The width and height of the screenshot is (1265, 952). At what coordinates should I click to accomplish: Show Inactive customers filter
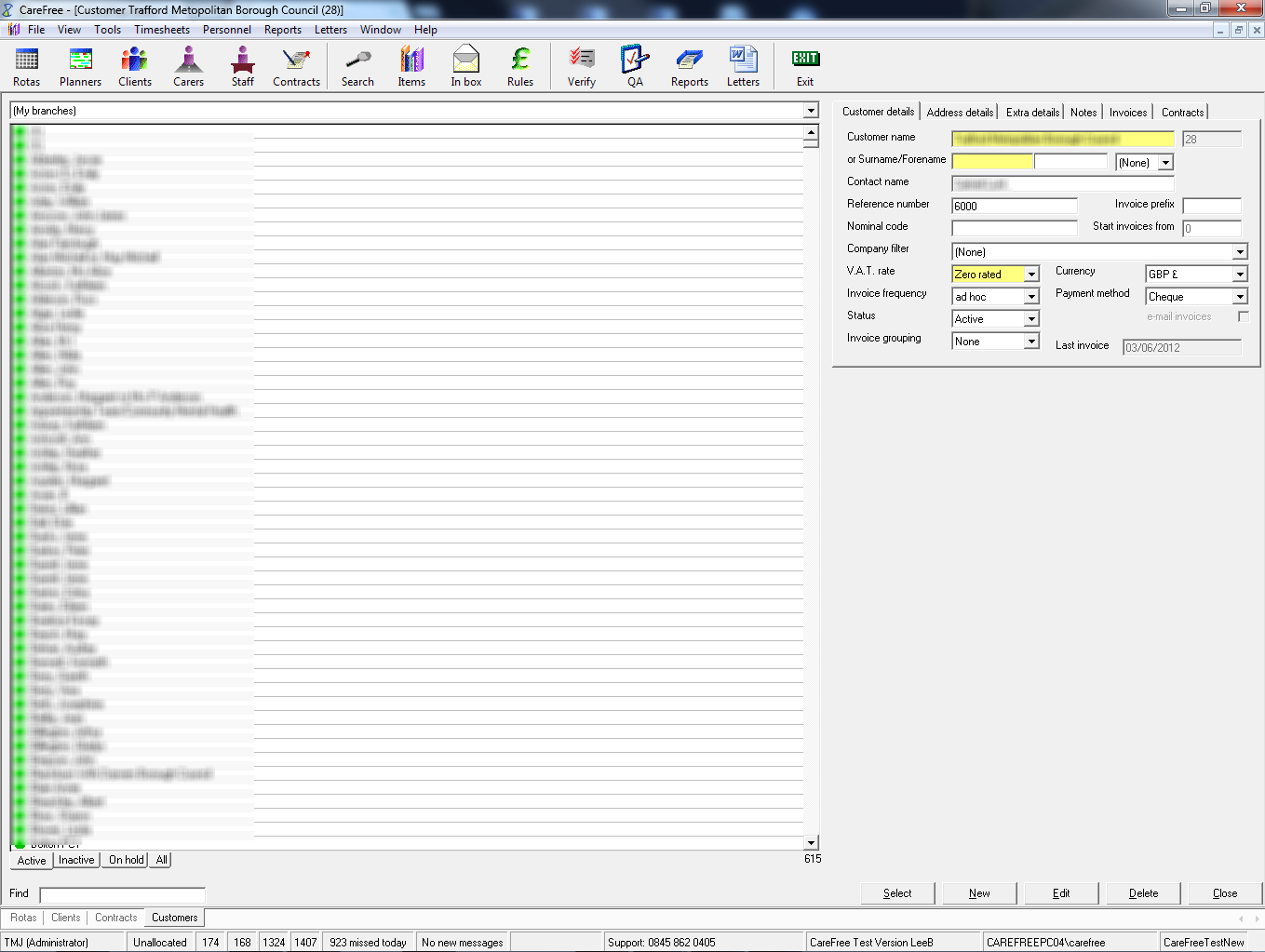(76, 860)
